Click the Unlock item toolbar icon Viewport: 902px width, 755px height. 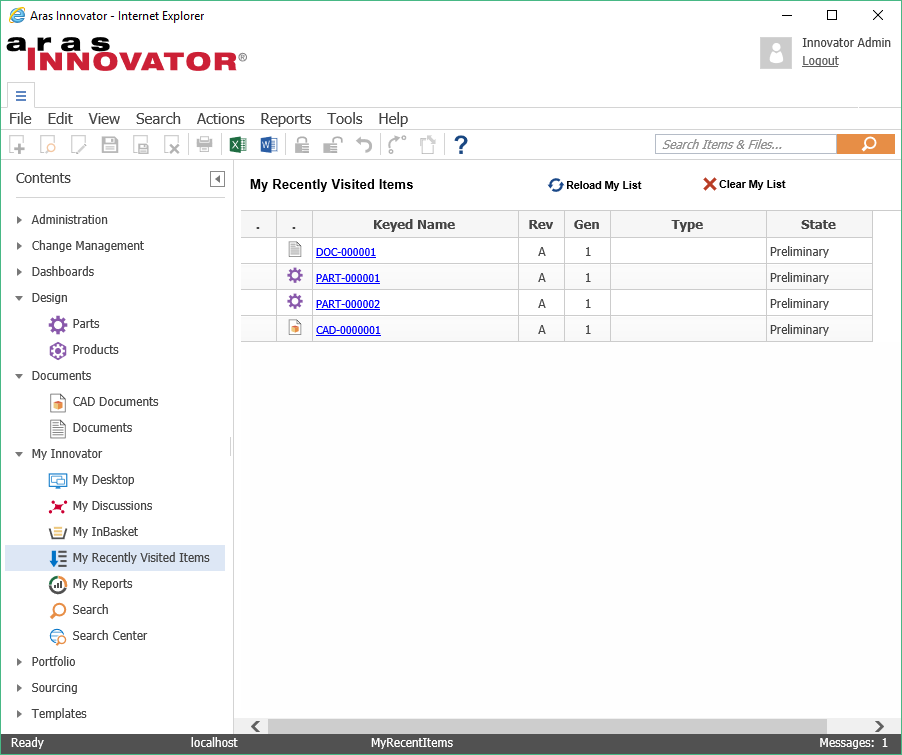click(333, 144)
